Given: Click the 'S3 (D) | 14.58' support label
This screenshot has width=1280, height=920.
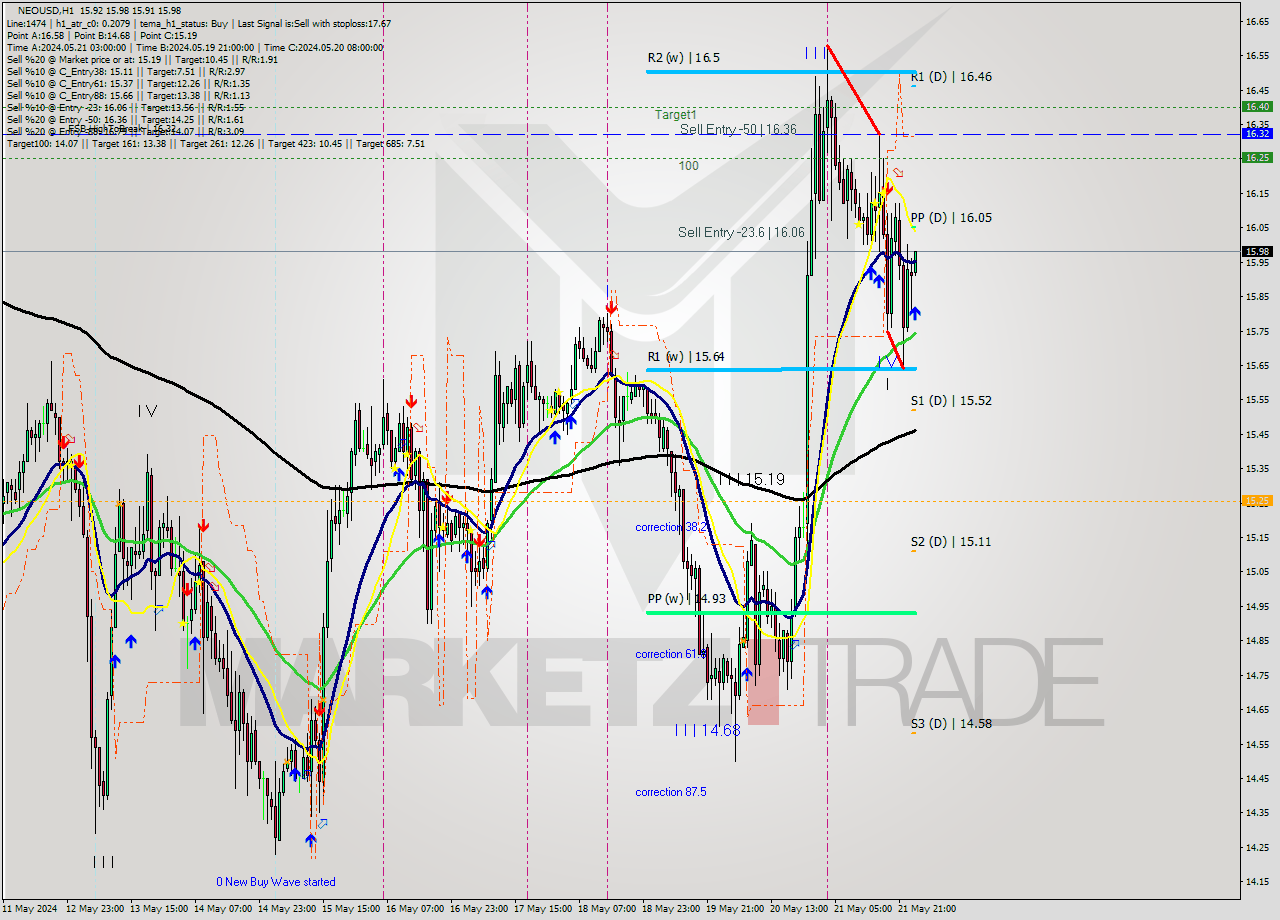Looking at the screenshot, I should click(x=951, y=723).
